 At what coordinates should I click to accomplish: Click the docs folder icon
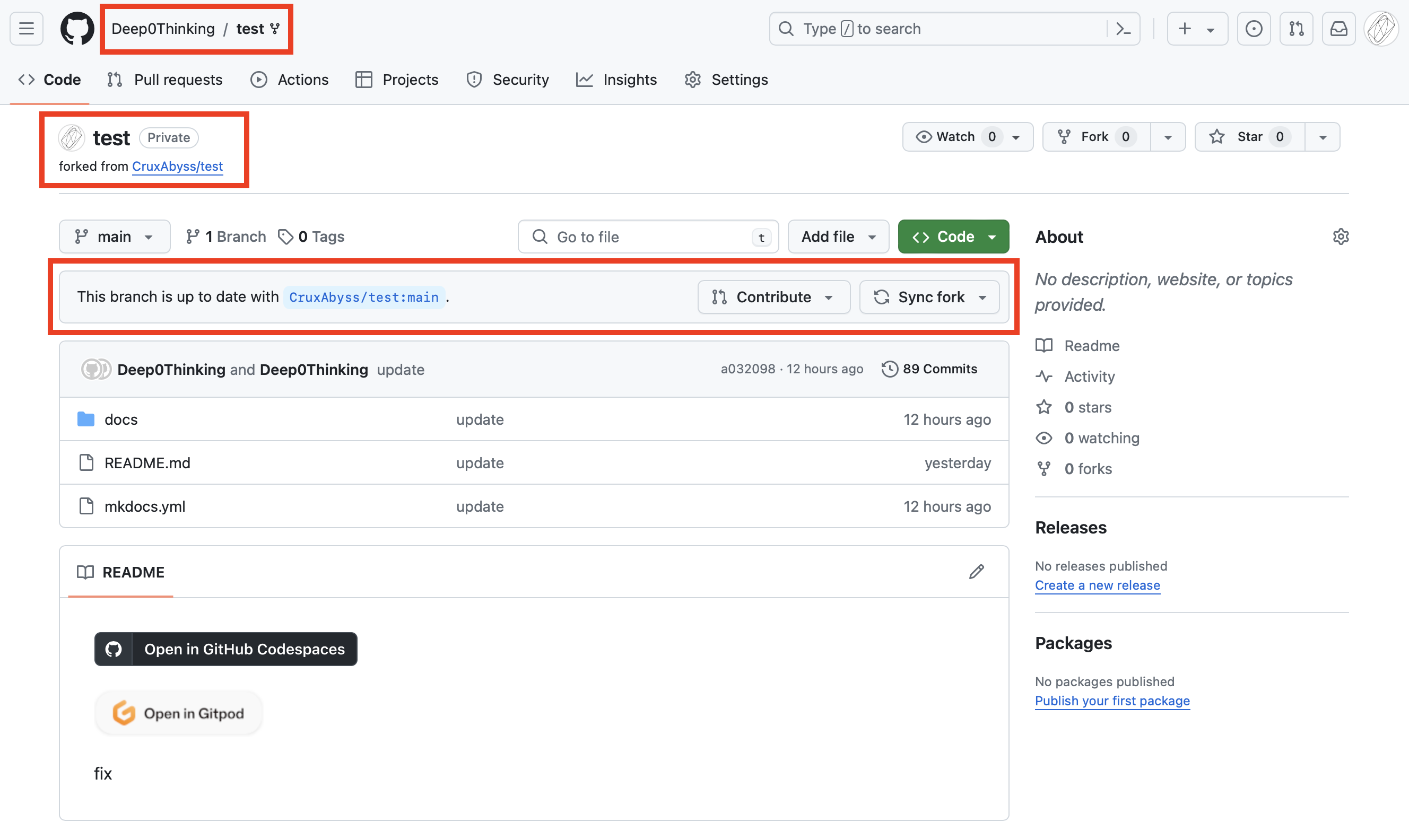(x=86, y=419)
